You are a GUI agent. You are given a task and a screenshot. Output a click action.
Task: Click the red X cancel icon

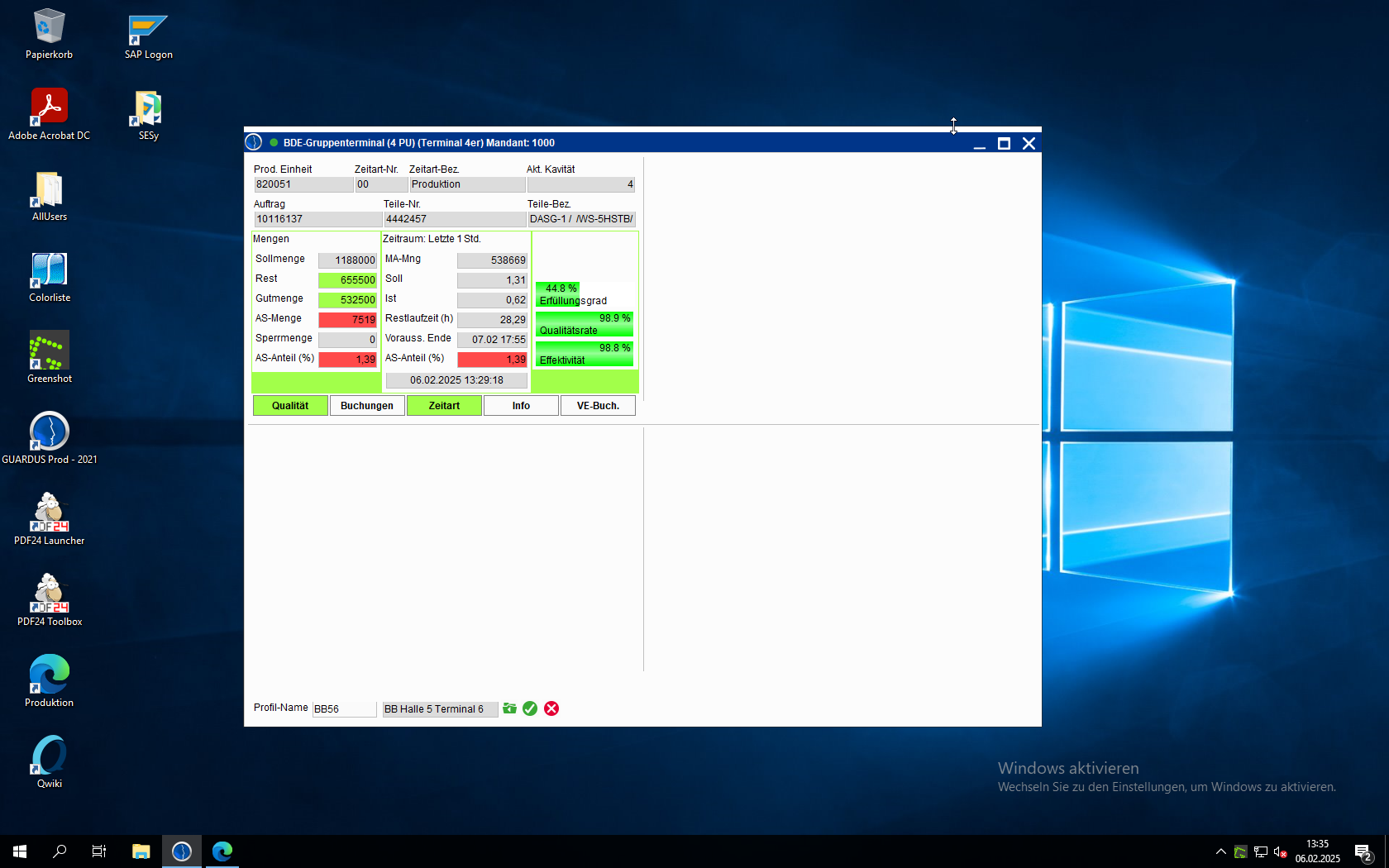551,708
